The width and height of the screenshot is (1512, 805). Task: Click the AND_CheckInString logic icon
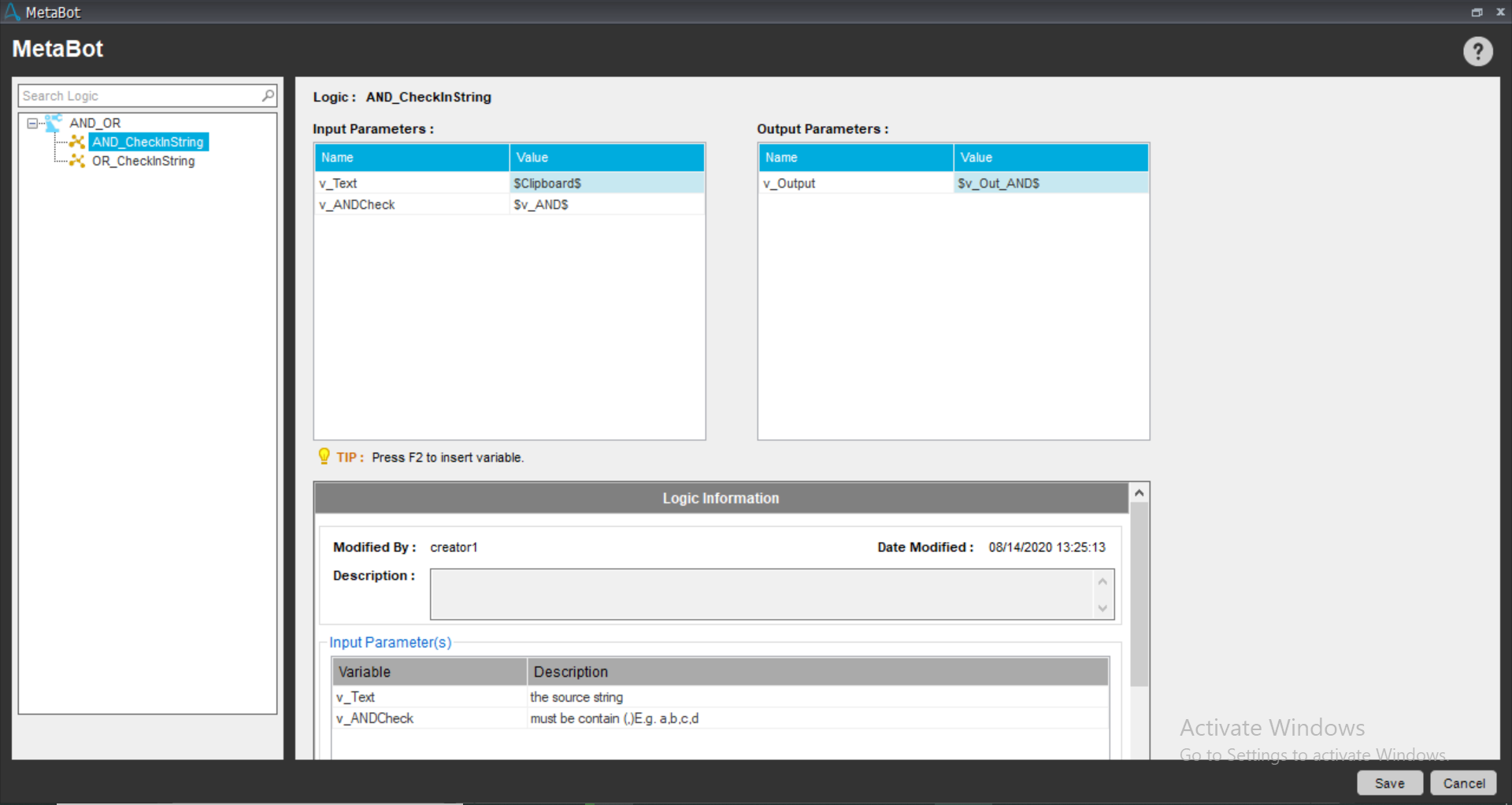(77, 142)
